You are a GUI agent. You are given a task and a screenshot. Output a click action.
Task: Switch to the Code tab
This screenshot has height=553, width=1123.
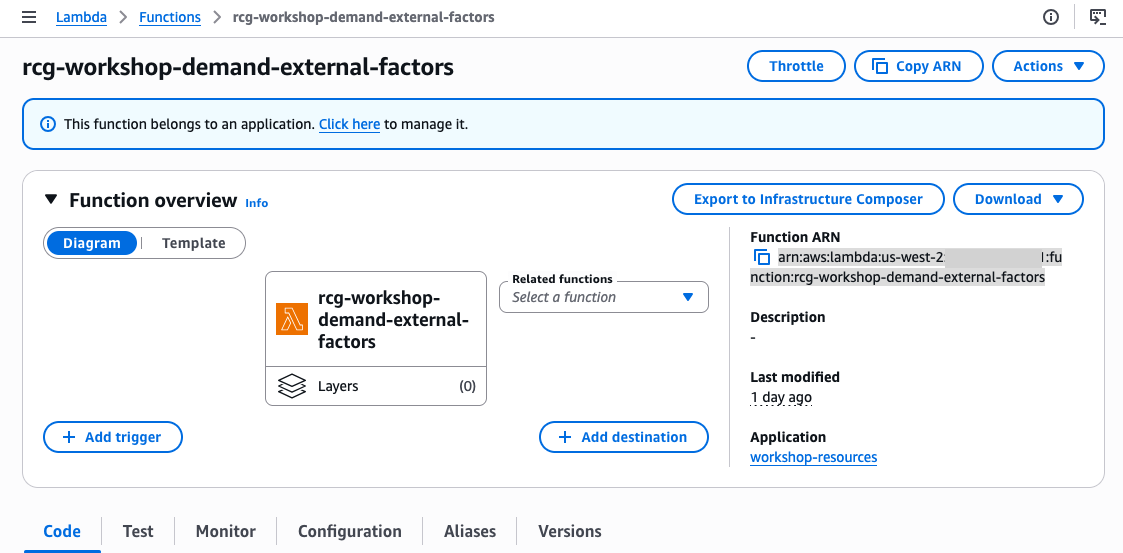(x=62, y=532)
